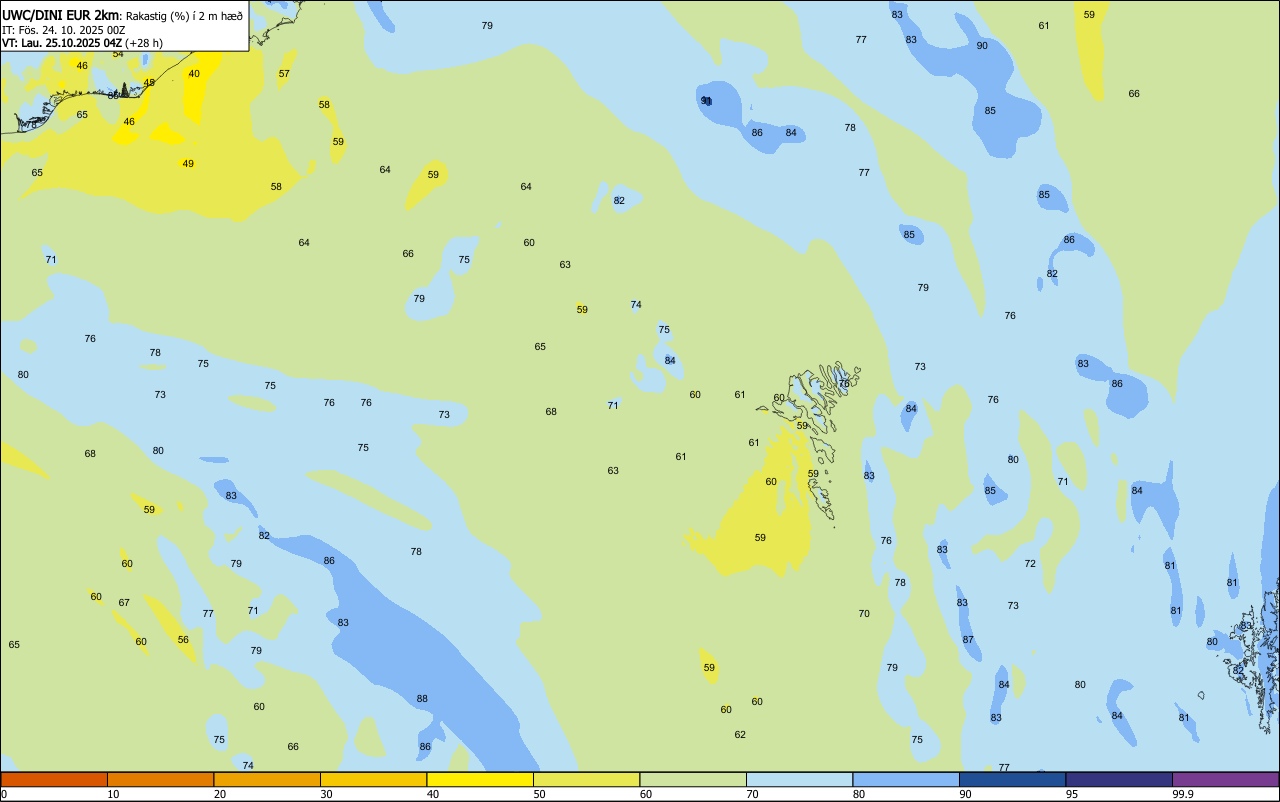The image size is (1280, 802).
Task: Select the light green 60–70 legend segment
Action: (x=693, y=779)
